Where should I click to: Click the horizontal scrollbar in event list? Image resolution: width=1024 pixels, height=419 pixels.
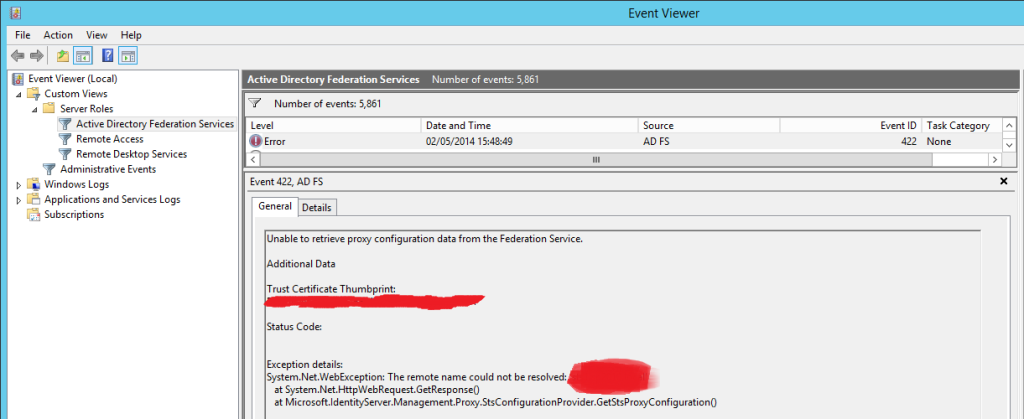point(596,159)
